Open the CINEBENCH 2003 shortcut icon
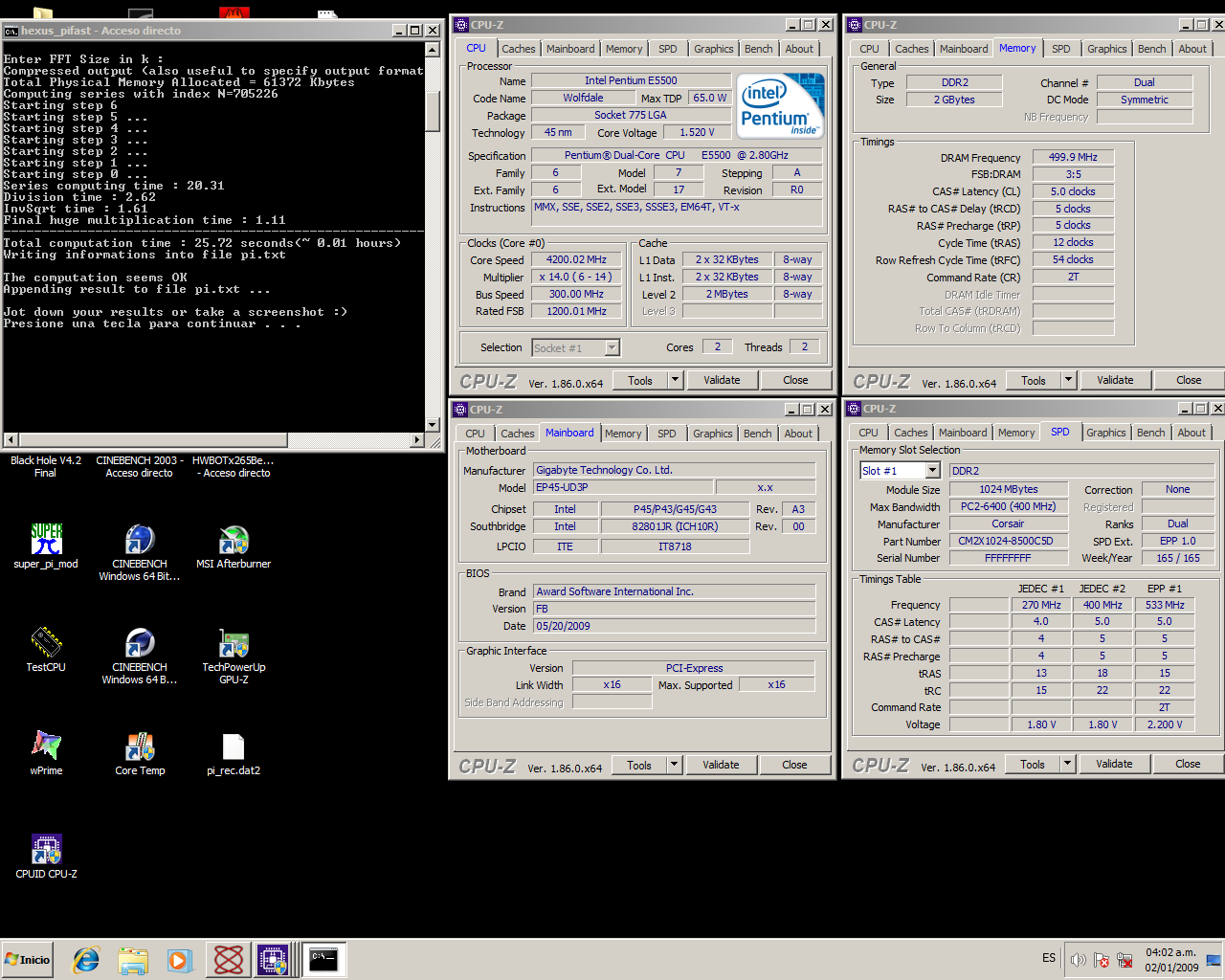Screen dimensions: 1225x980 (x=140, y=466)
